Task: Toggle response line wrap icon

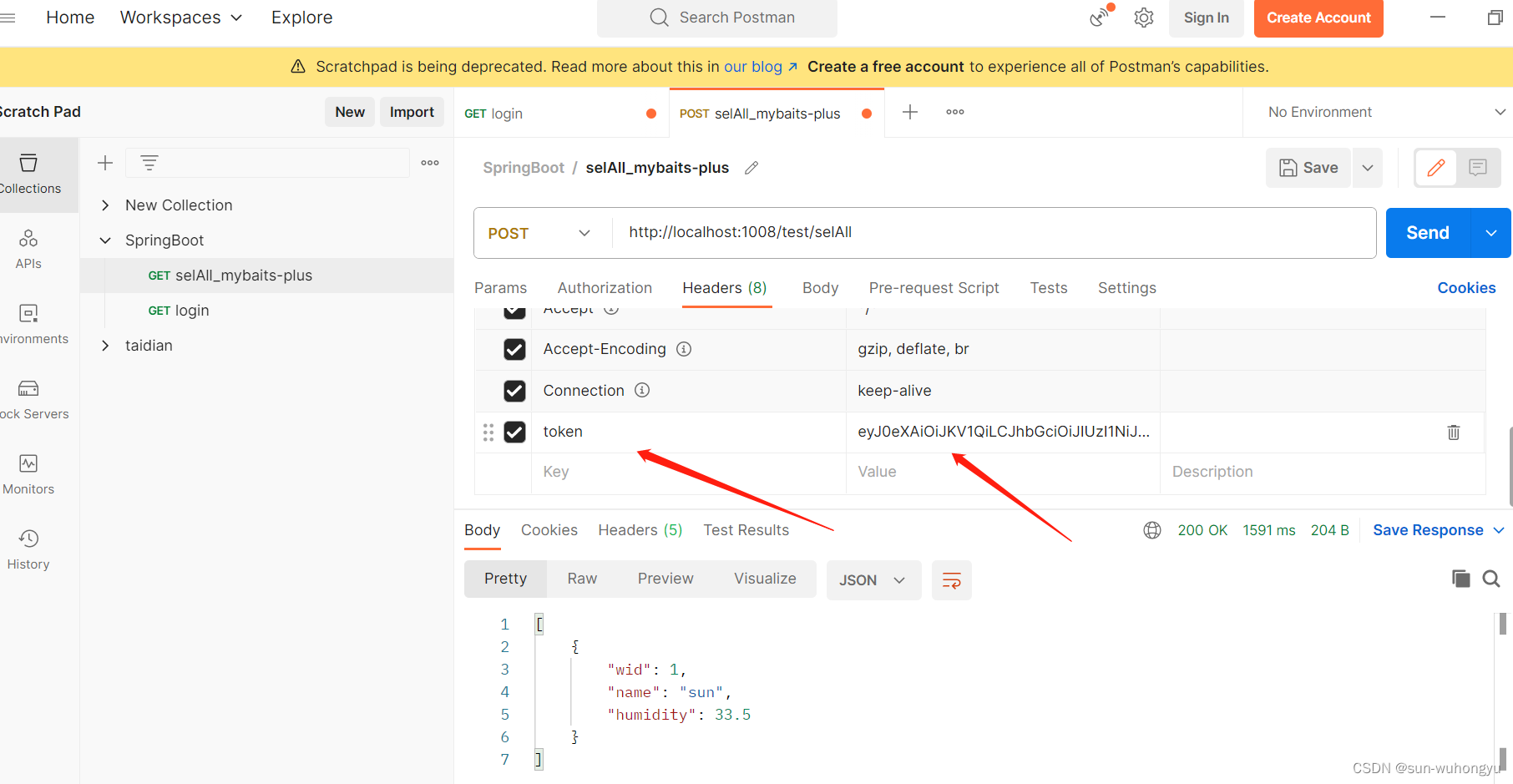Action: pos(952,580)
